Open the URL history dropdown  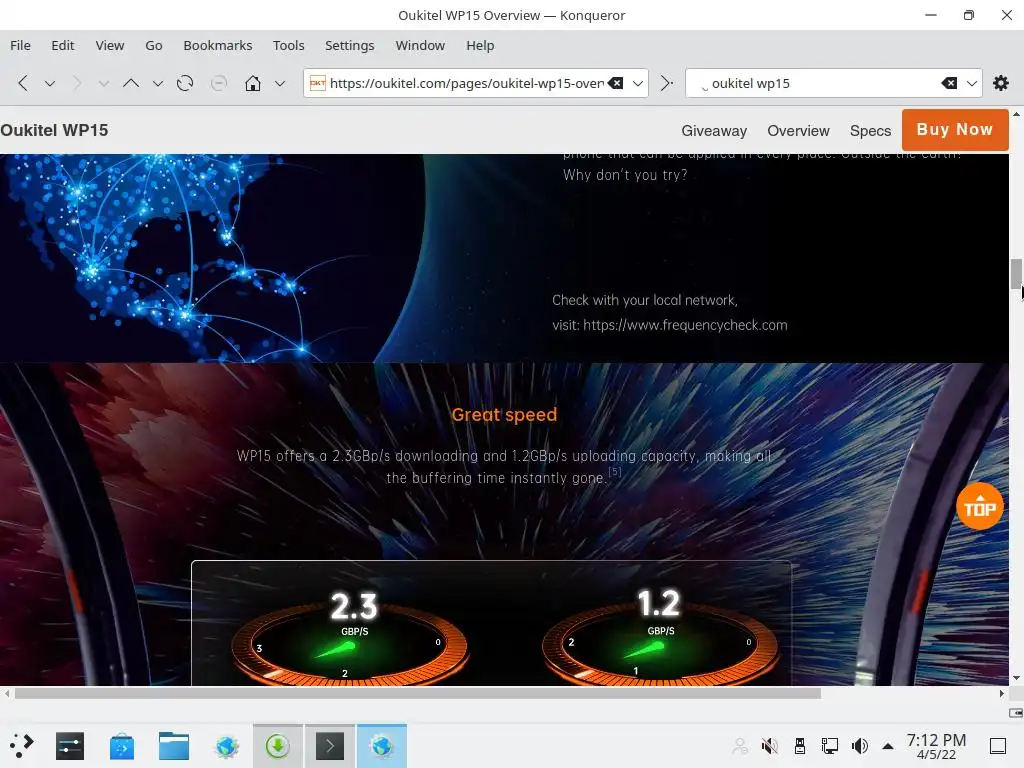(638, 84)
